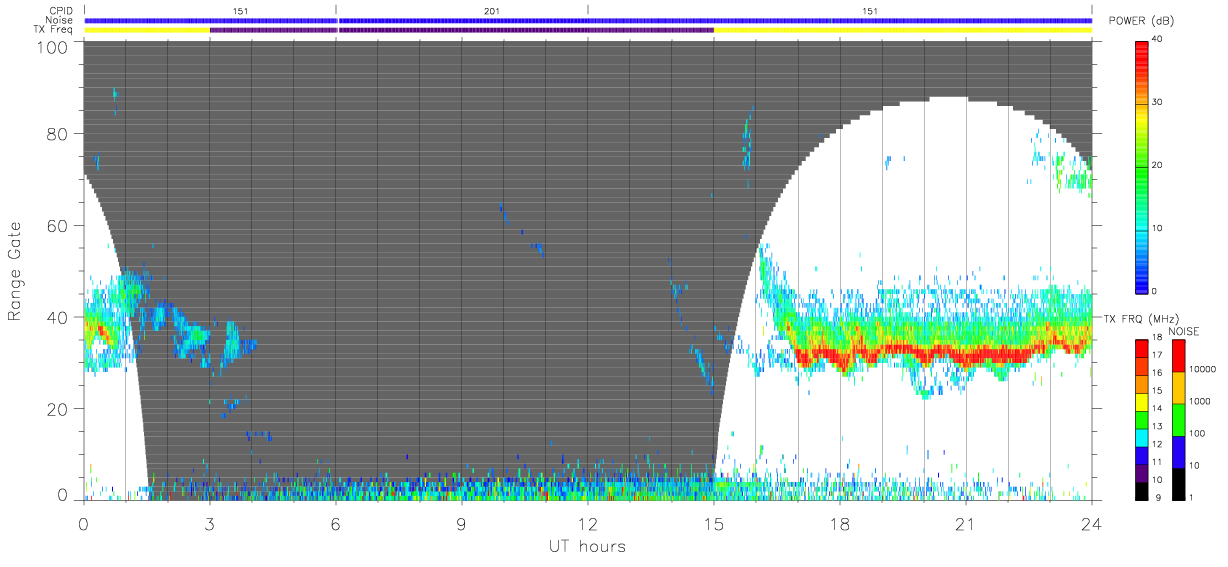Click the 11 label on TX FRQ scale

(1157, 462)
